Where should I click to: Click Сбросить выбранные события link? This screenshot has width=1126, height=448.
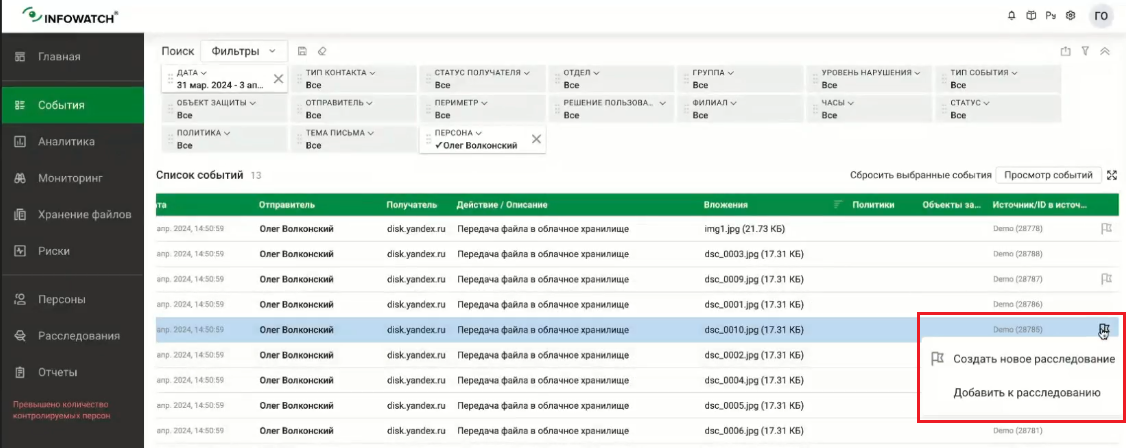[x=920, y=175]
